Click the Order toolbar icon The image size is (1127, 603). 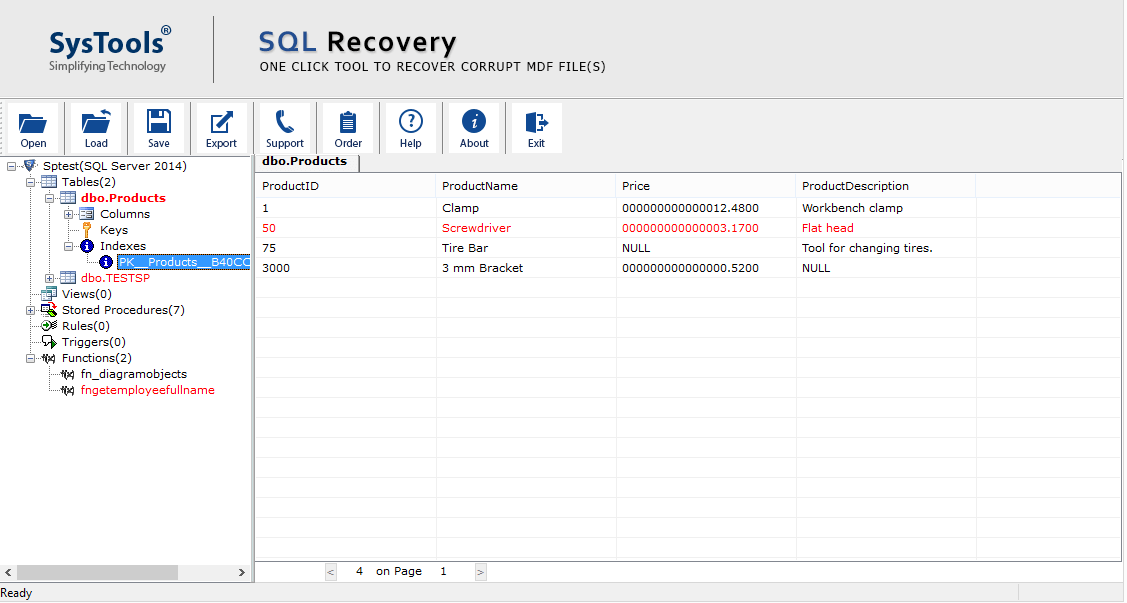click(x=348, y=127)
